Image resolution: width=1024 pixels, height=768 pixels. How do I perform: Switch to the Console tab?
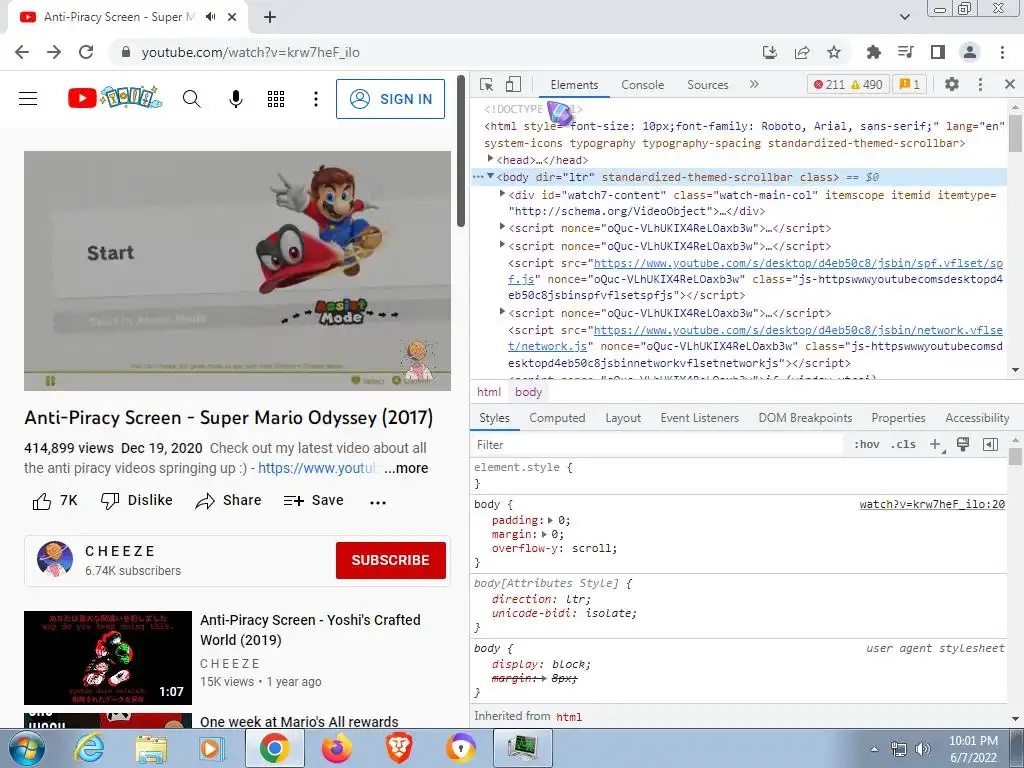click(x=643, y=85)
